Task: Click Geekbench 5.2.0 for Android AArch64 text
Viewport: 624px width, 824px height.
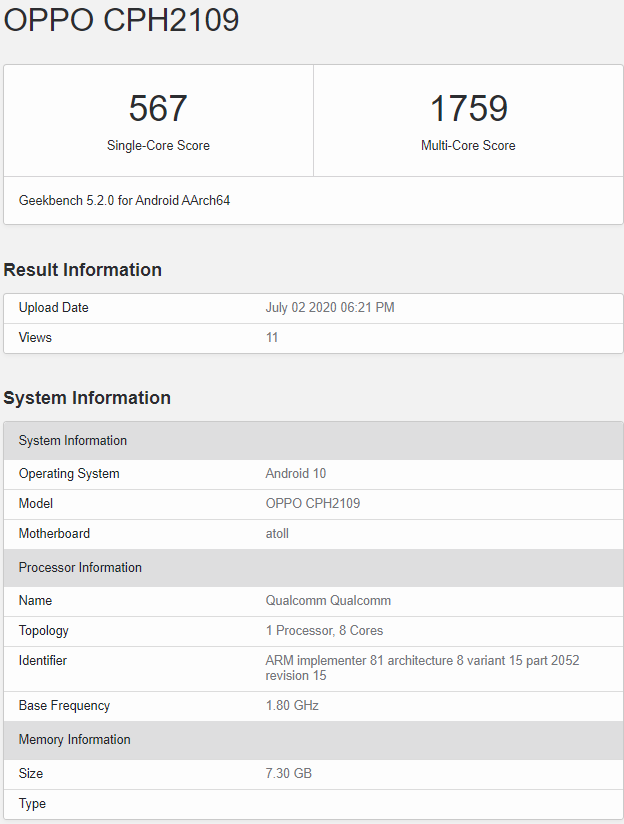Action: pyautogui.click(x=124, y=200)
